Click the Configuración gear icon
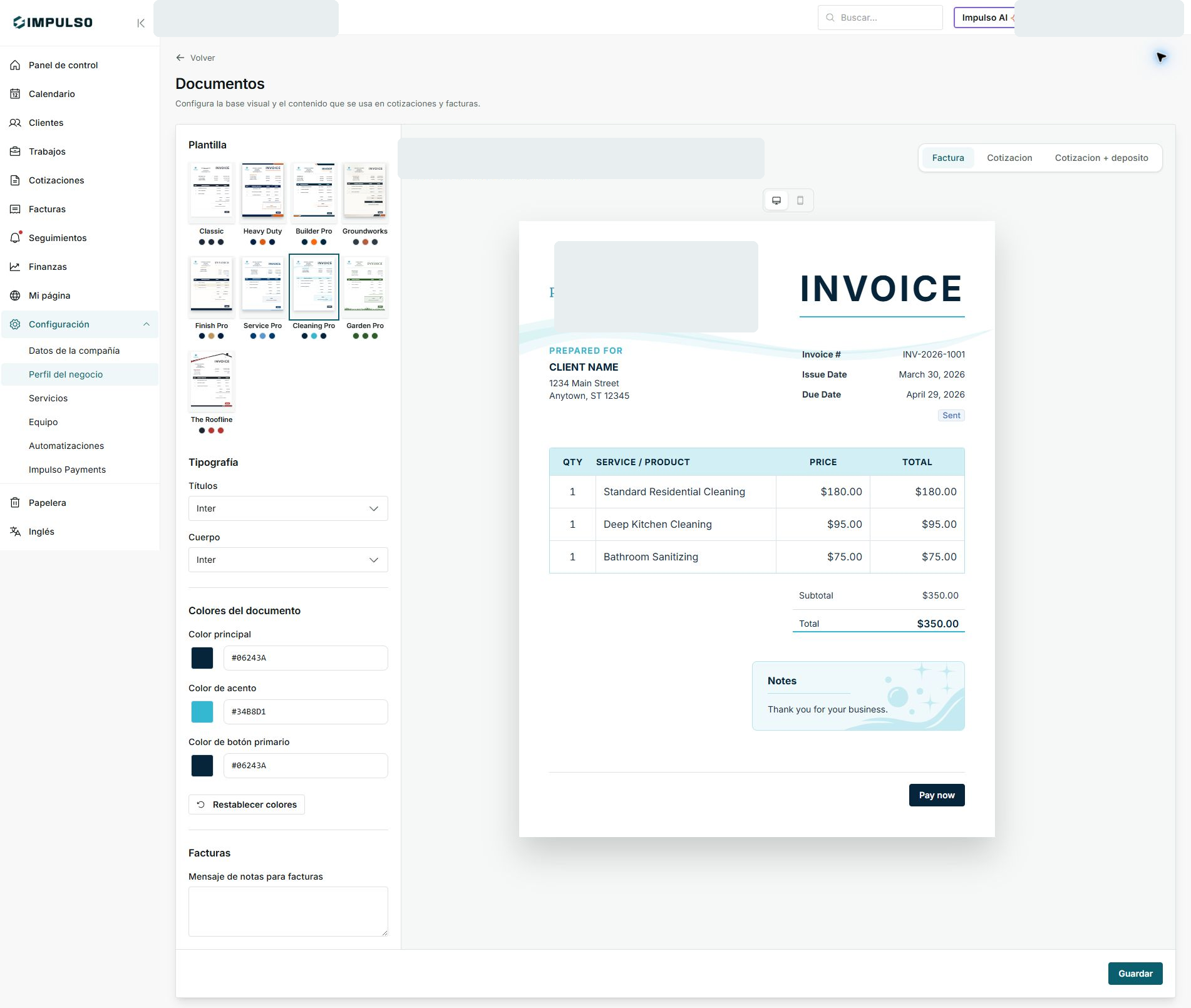The width and height of the screenshot is (1191, 1008). click(x=15, y=324)
